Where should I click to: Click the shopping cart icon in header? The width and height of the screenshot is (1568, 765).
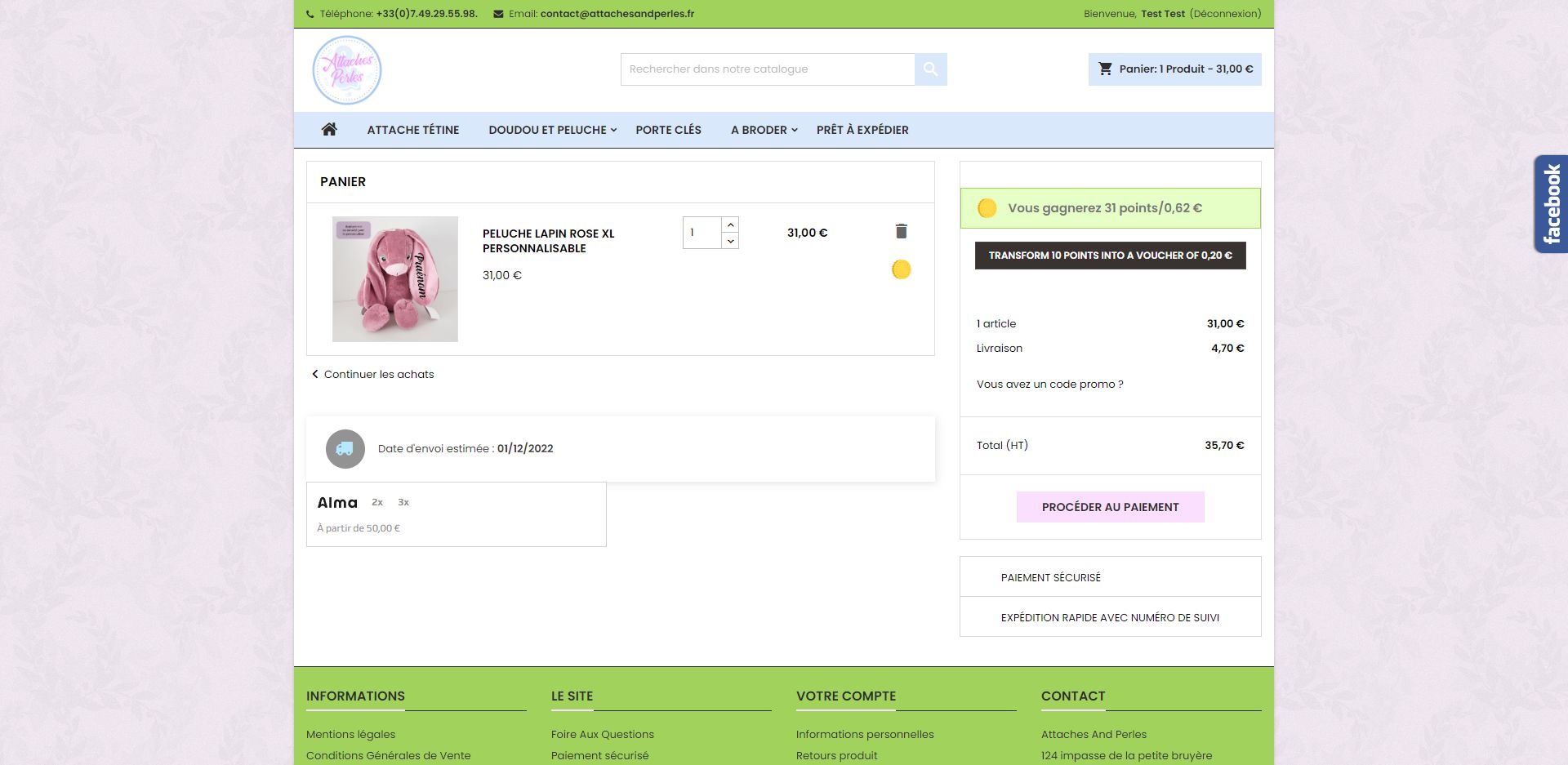[1105, 69]
